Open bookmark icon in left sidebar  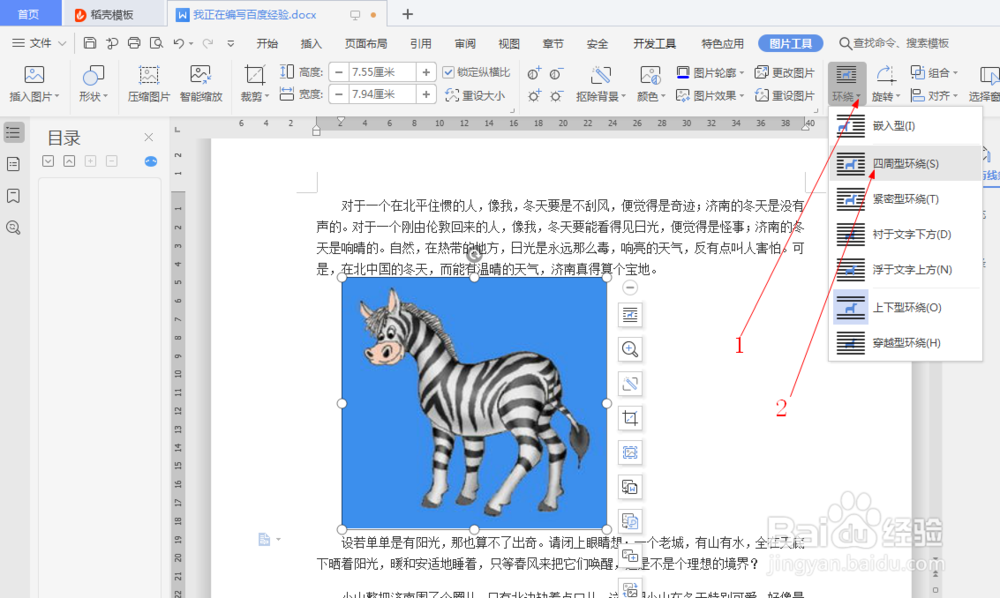coord(13,196)
